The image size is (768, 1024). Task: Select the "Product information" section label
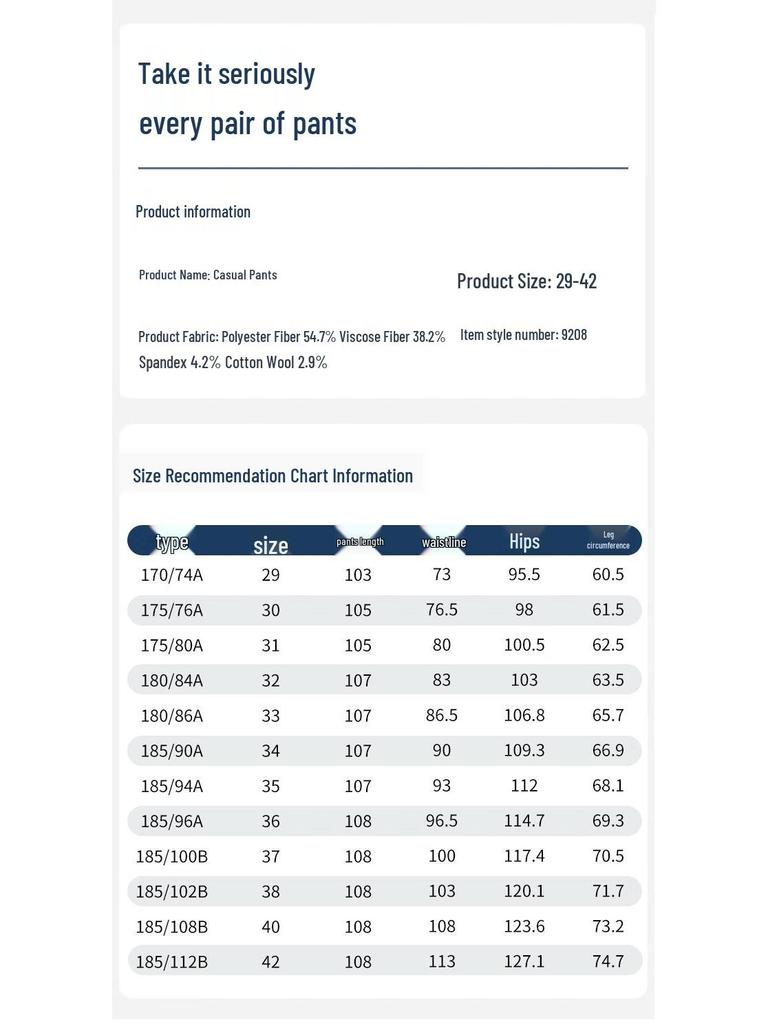pyautogui.click(x=193, y=211)
